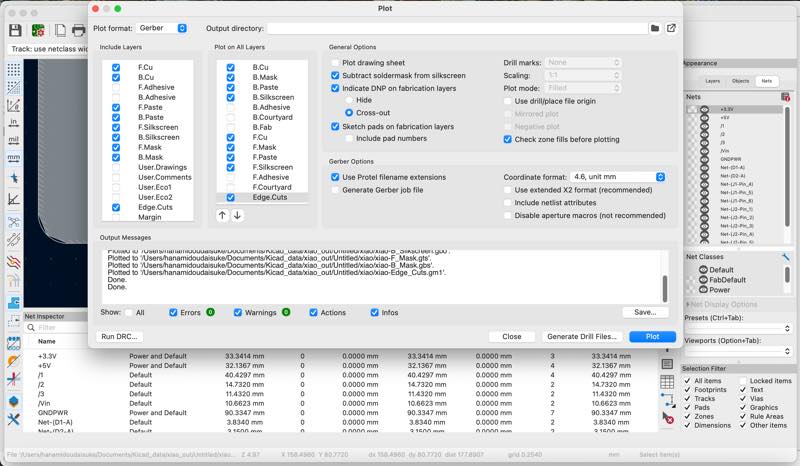This screenshot has height=466, width=800.
Task: Click the Net Inspector Filter search field
Action: coord(57,327)
